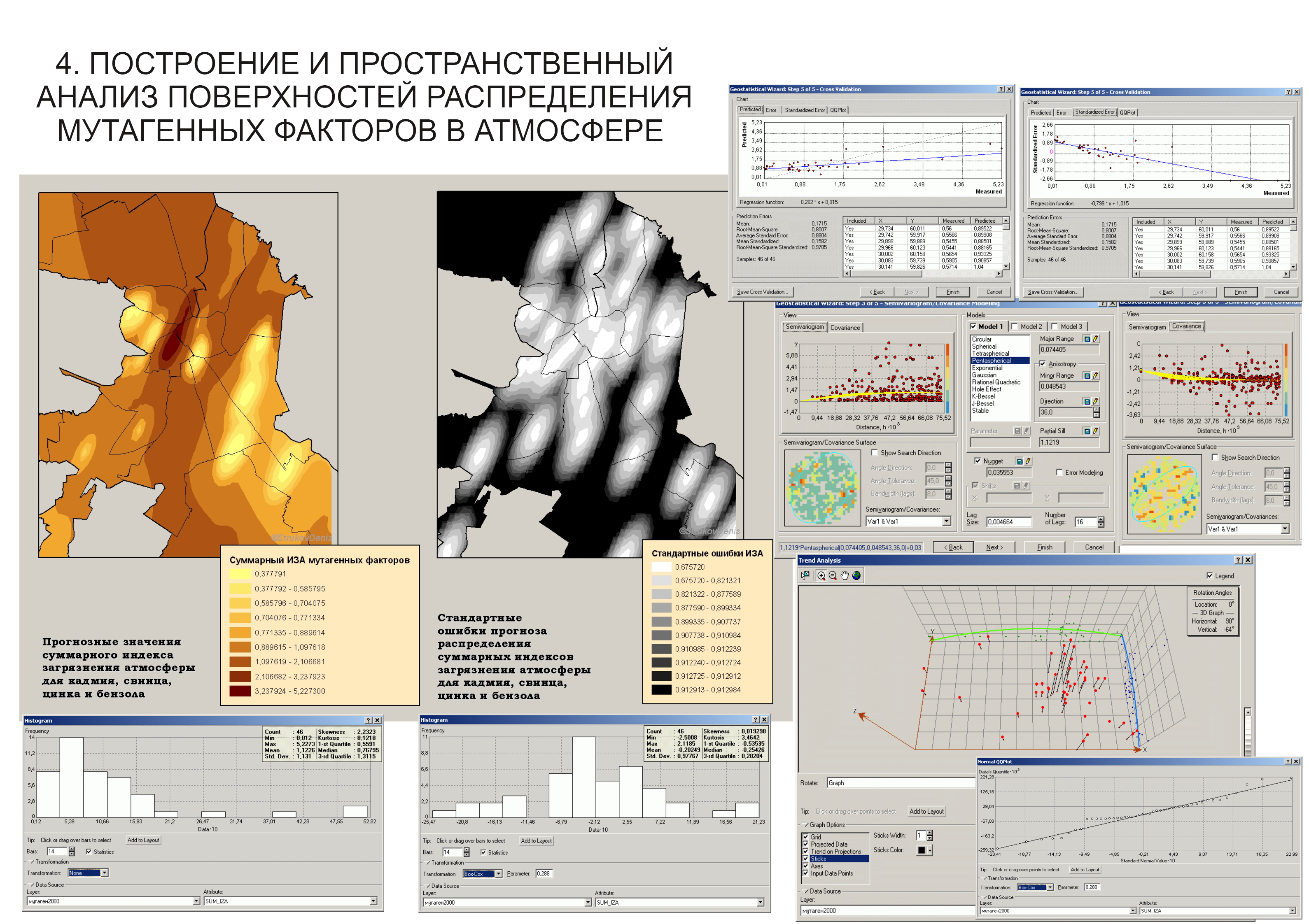Select the pan hand tool
The height and width of the screenshot is (924, 1309).
coord(845,575)
